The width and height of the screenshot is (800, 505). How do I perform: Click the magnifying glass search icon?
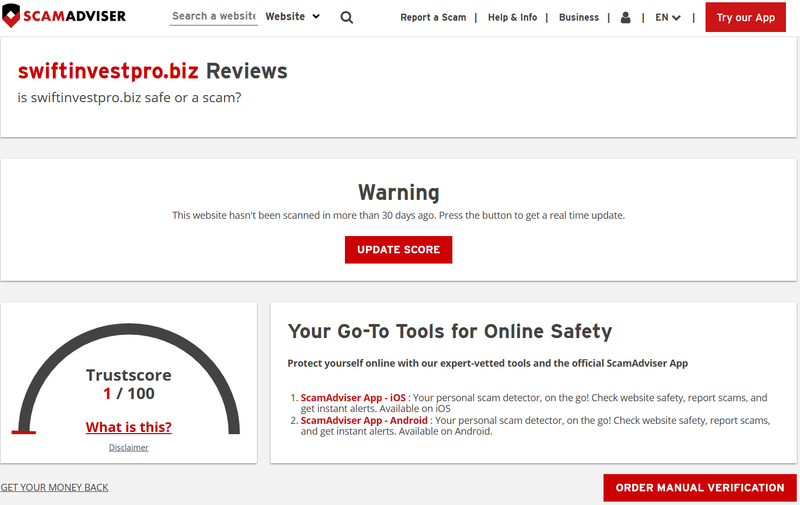[x=346, y=17]
